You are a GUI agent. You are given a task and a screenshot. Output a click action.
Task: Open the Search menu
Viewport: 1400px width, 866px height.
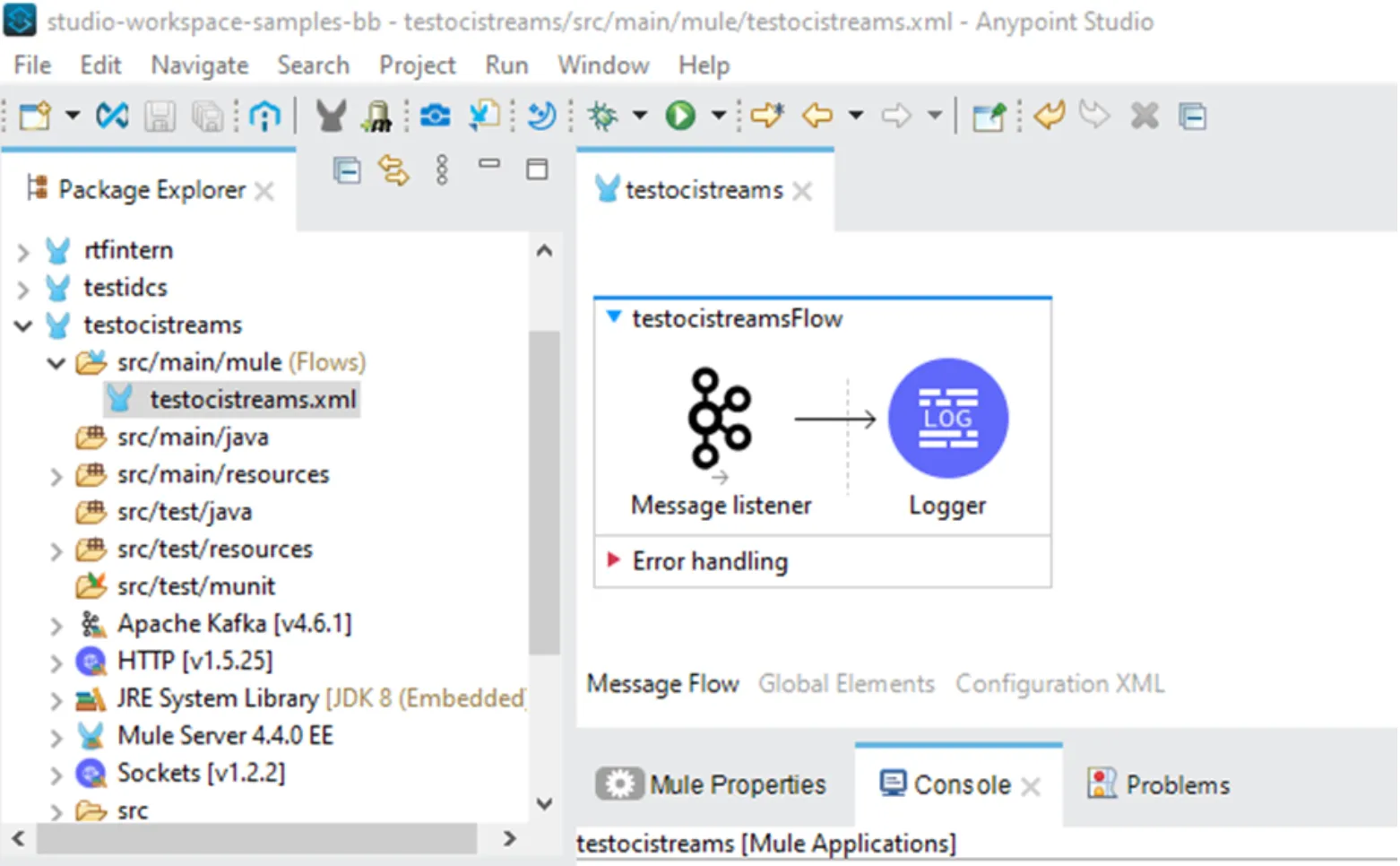313,65
